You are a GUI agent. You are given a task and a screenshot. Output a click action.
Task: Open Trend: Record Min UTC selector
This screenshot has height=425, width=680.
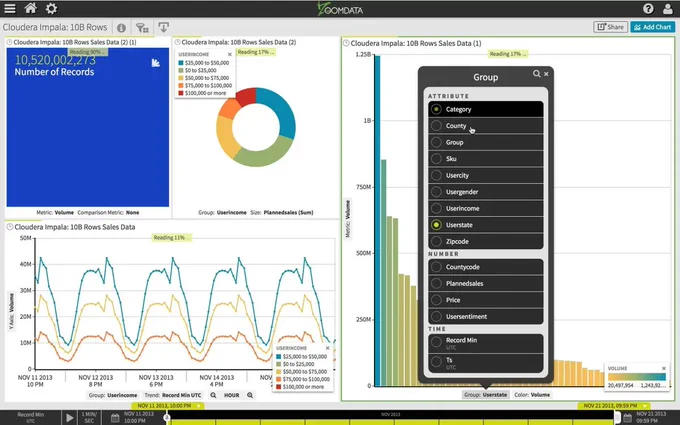173,395
